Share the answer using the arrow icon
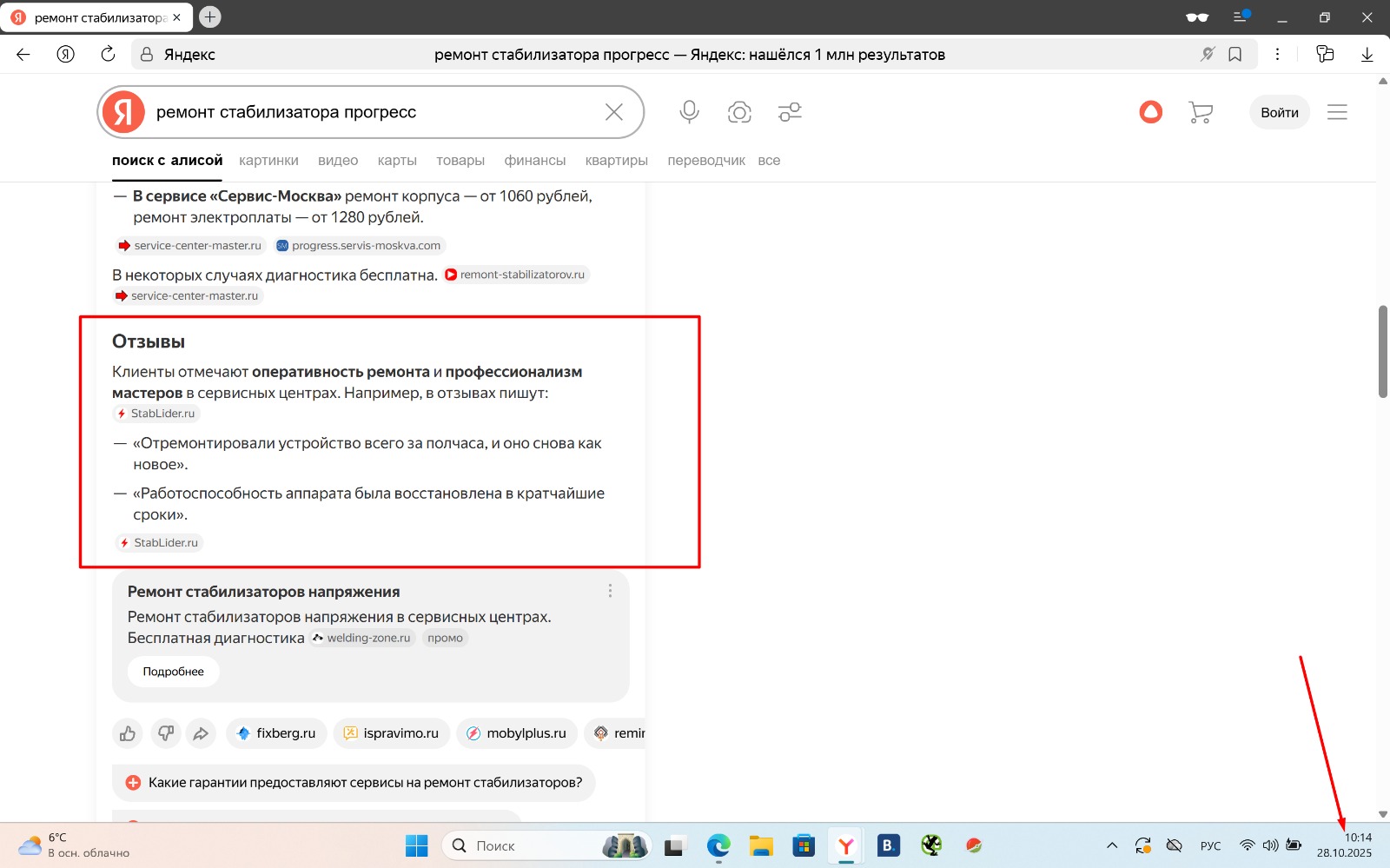 coord(202,733)
